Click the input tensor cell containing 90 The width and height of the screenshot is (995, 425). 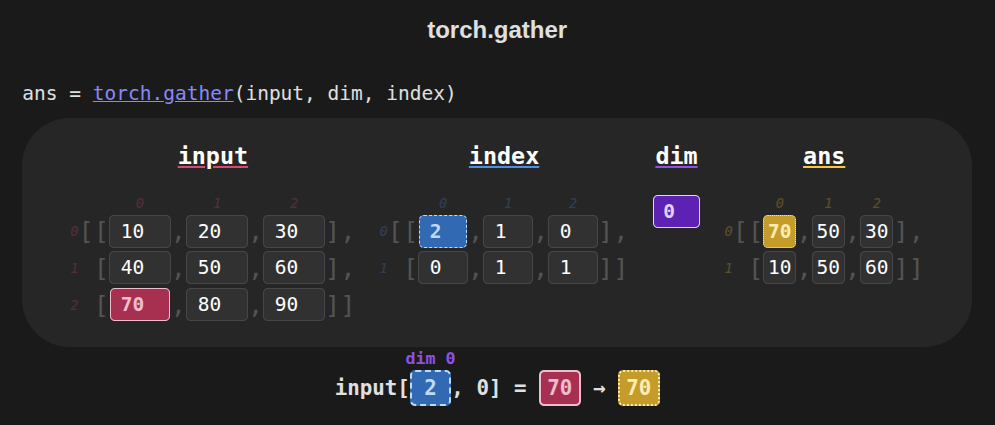[x=294, y=305]
